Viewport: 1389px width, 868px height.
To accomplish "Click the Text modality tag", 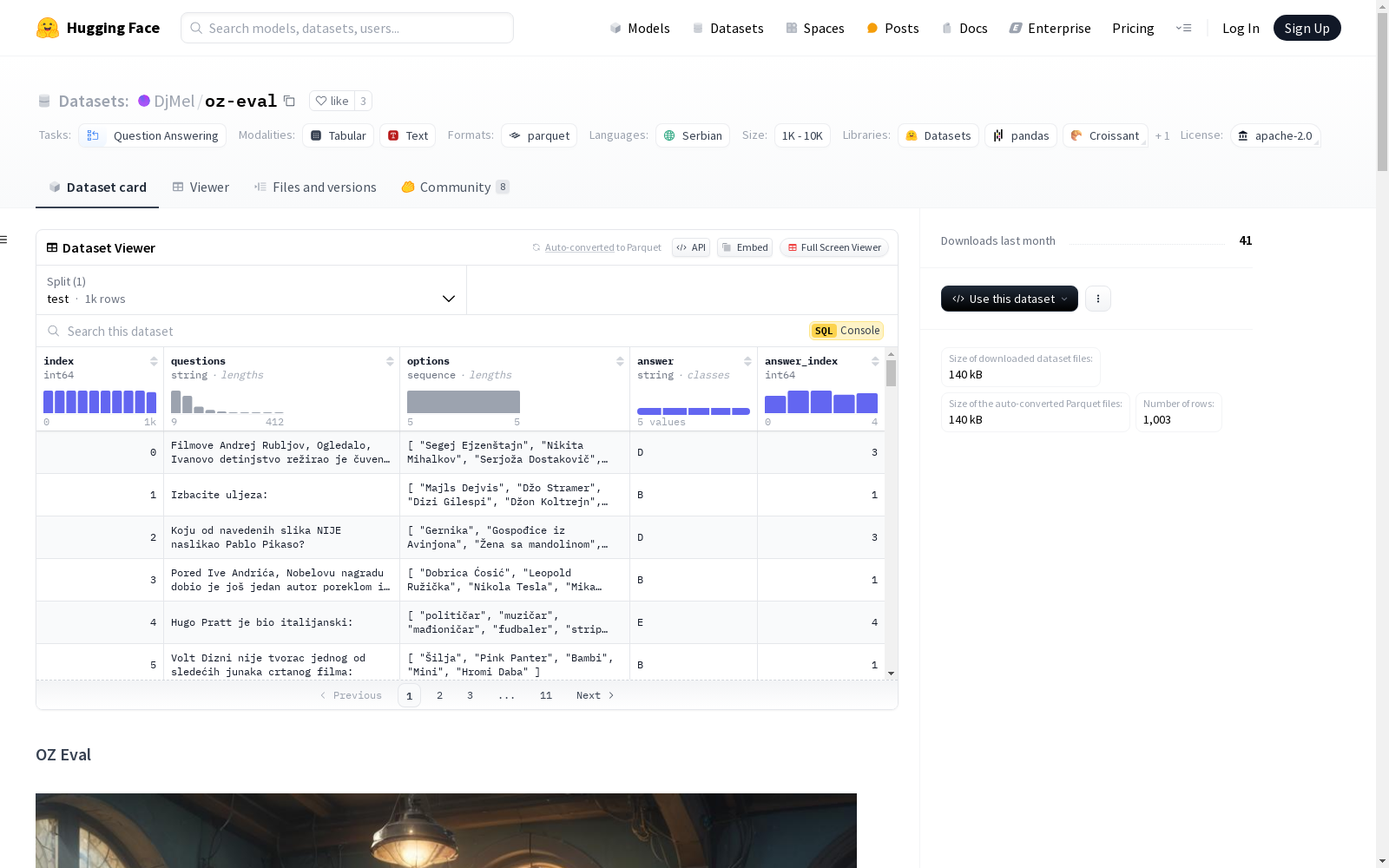I will 407,135.
